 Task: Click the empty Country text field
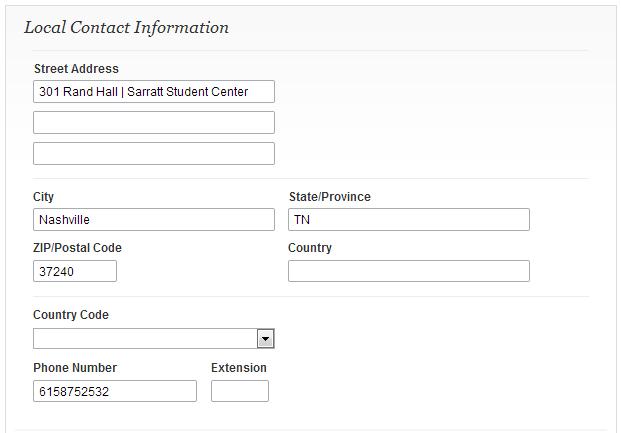tap(408, 271)
